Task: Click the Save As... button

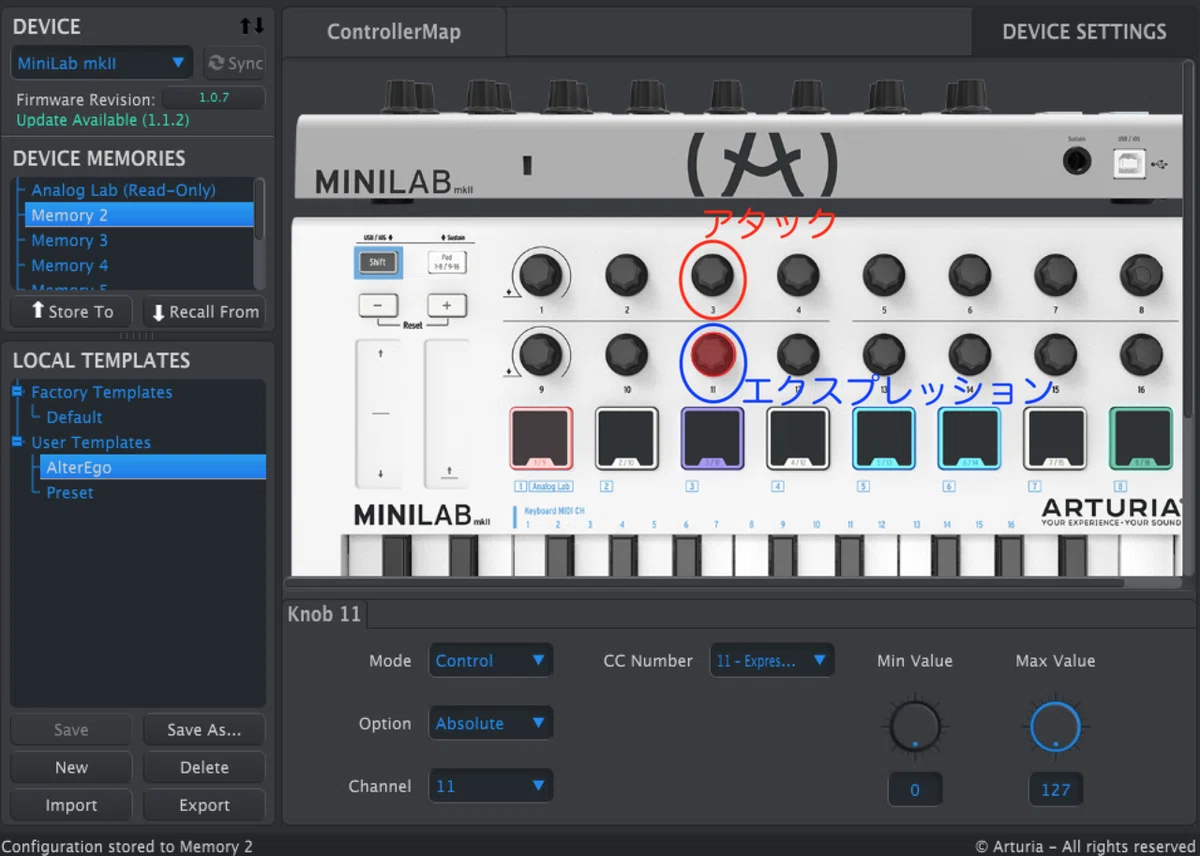Action: [204, 730]
